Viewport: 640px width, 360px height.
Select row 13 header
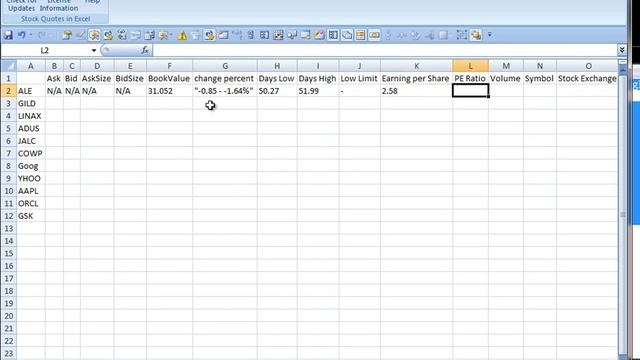(9, 228)
